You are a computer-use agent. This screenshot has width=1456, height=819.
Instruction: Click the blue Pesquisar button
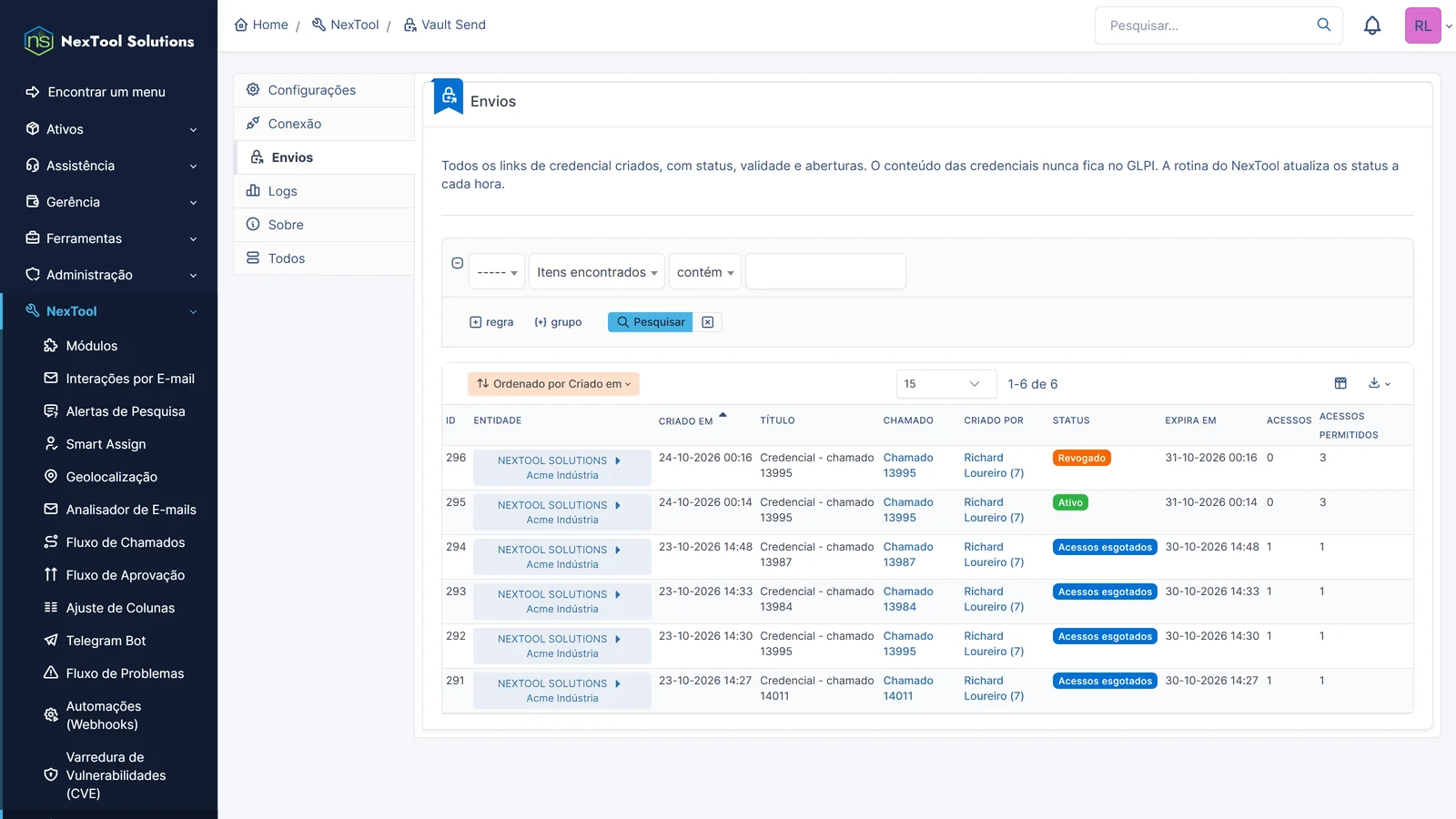point(650,322)
